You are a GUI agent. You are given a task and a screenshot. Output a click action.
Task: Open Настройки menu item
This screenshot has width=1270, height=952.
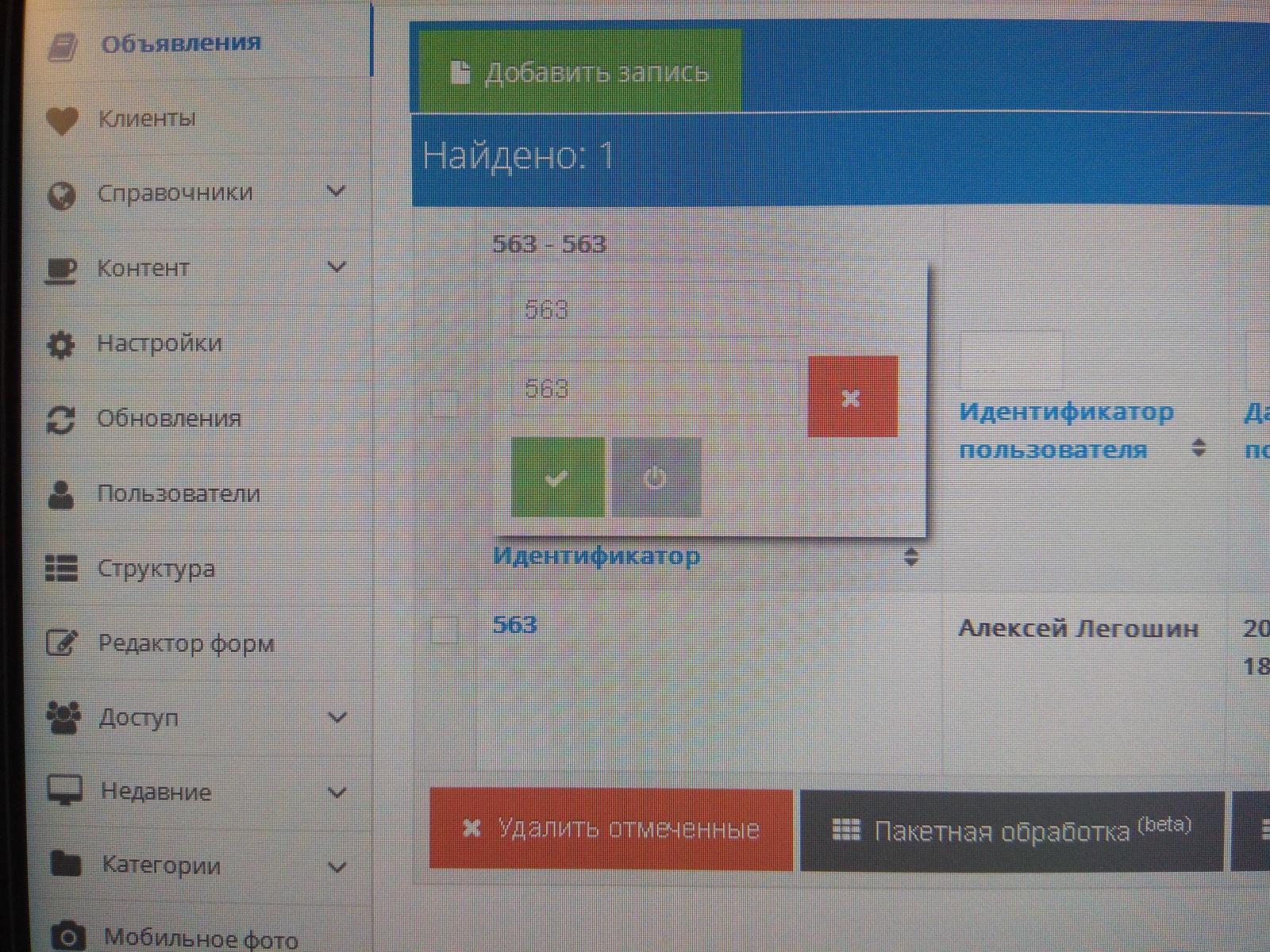(x=160, y=344)
